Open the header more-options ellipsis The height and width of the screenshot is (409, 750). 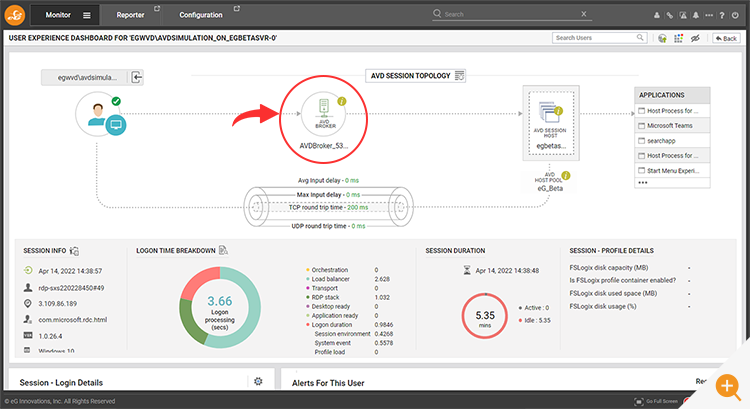point(709,15)
